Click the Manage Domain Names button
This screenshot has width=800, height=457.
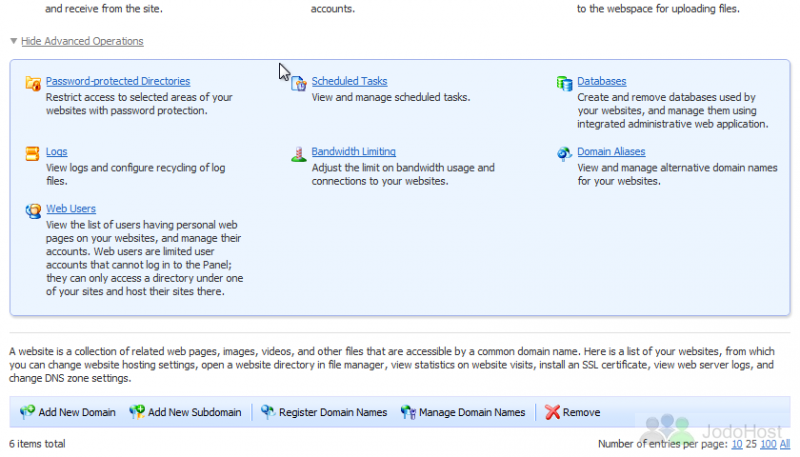click(x=463, y=412)
